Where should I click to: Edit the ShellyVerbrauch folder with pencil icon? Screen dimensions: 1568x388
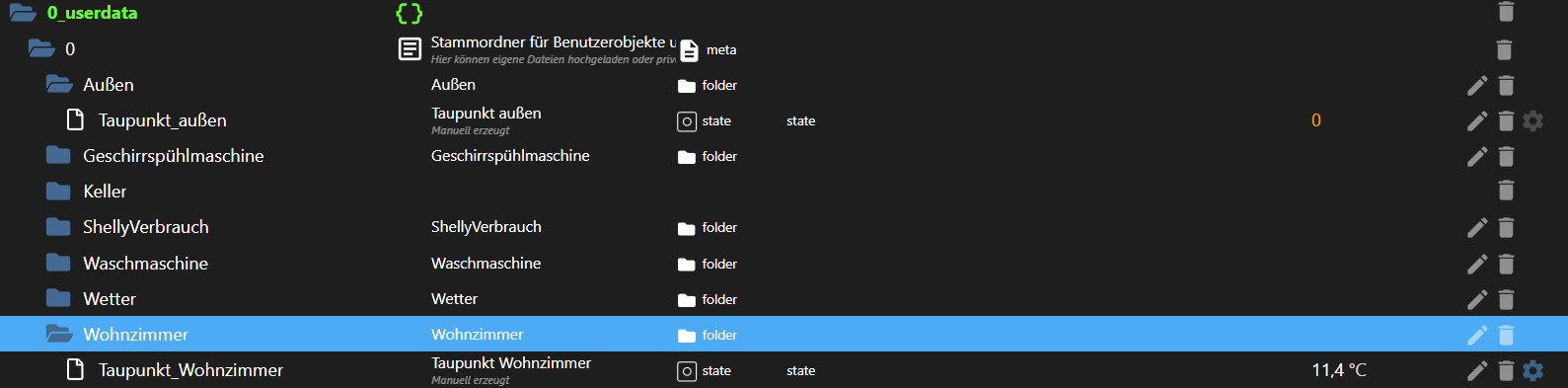[x=1477, y=228]
